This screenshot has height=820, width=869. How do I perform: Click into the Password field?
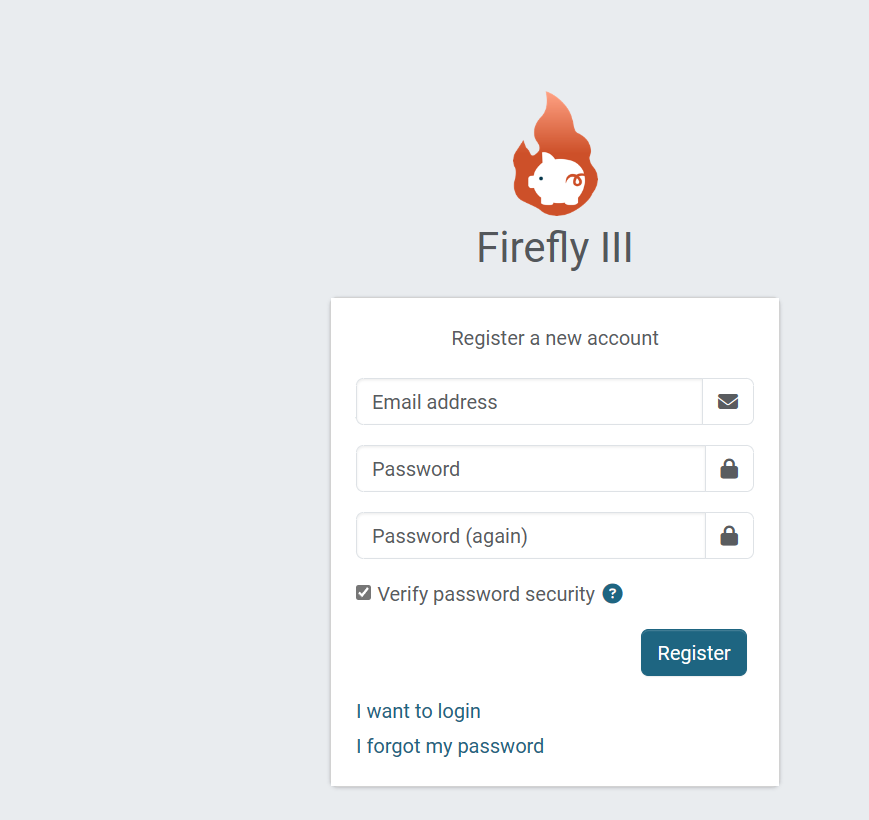pos(530,469)
